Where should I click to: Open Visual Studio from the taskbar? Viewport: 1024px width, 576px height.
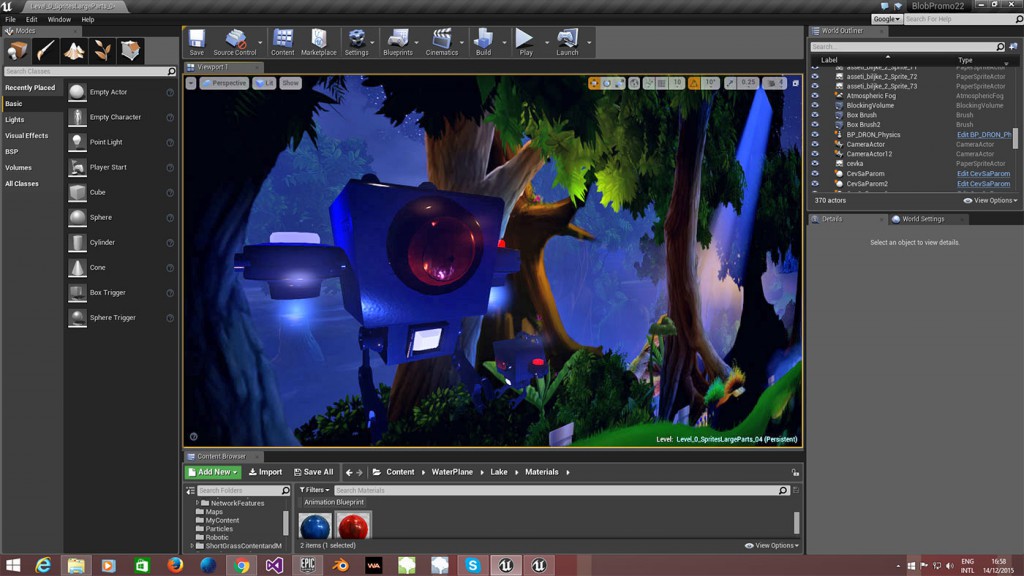[275, 566]
